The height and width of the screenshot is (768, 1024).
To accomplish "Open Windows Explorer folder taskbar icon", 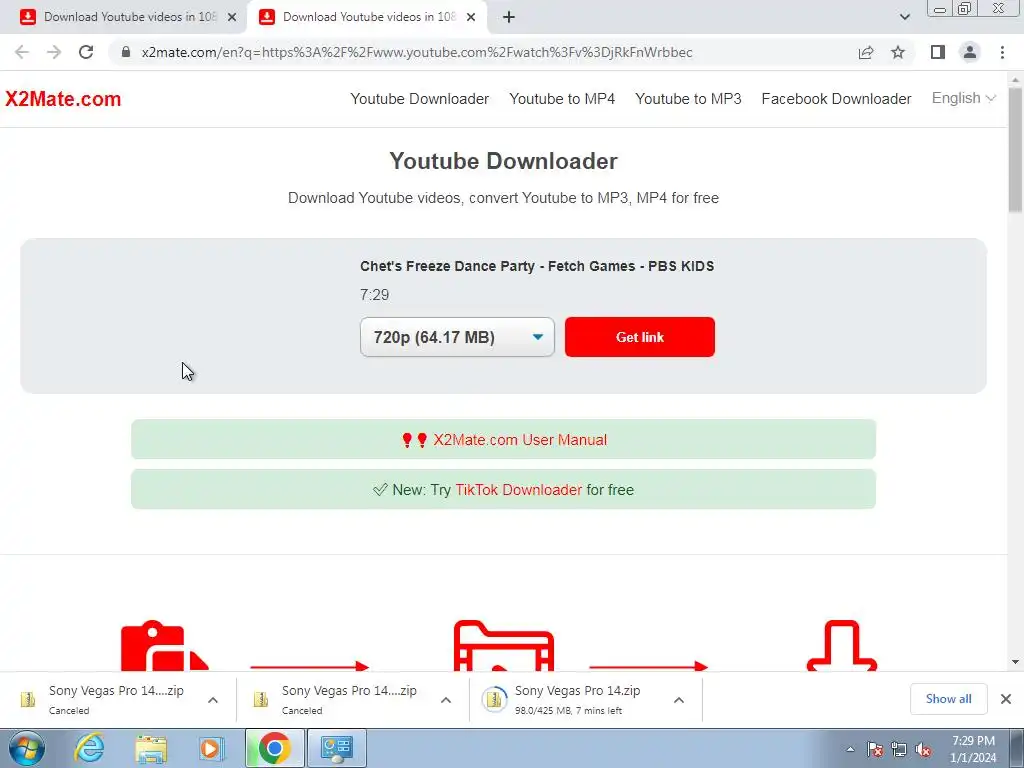I will [151, 748].
